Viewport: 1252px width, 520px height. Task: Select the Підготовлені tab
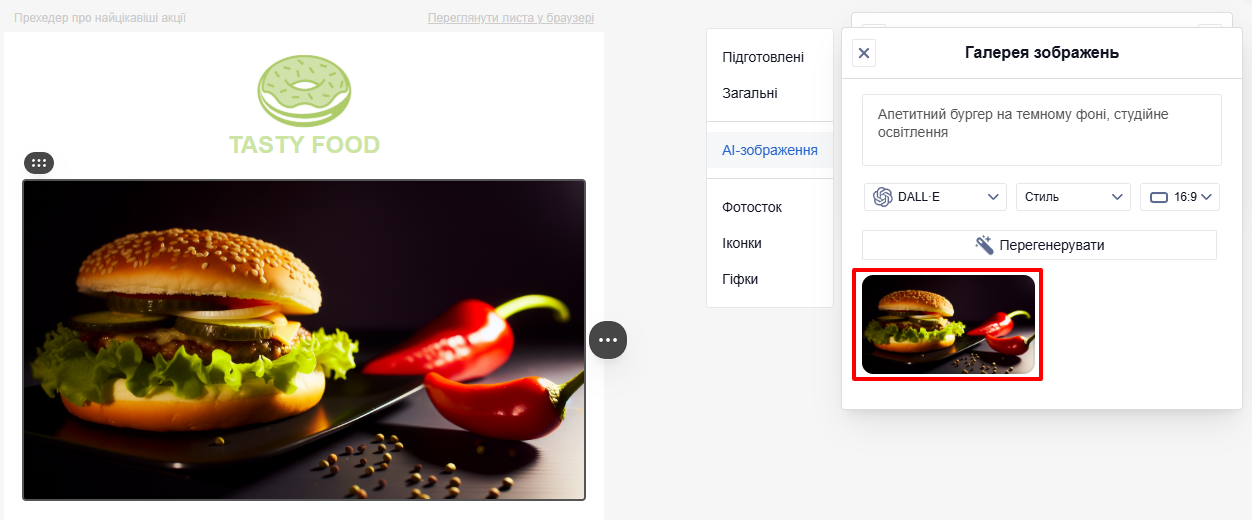click(763, 57)
